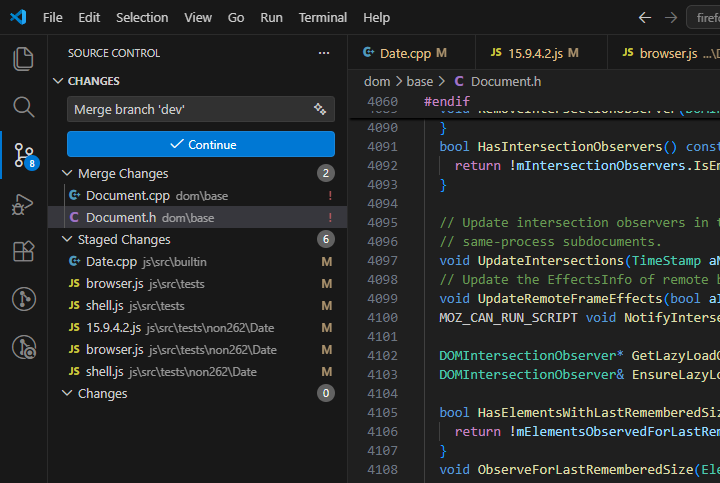Open the Search view in activity bar
This screenshot has height=483, width=720.
click(23, 107)
